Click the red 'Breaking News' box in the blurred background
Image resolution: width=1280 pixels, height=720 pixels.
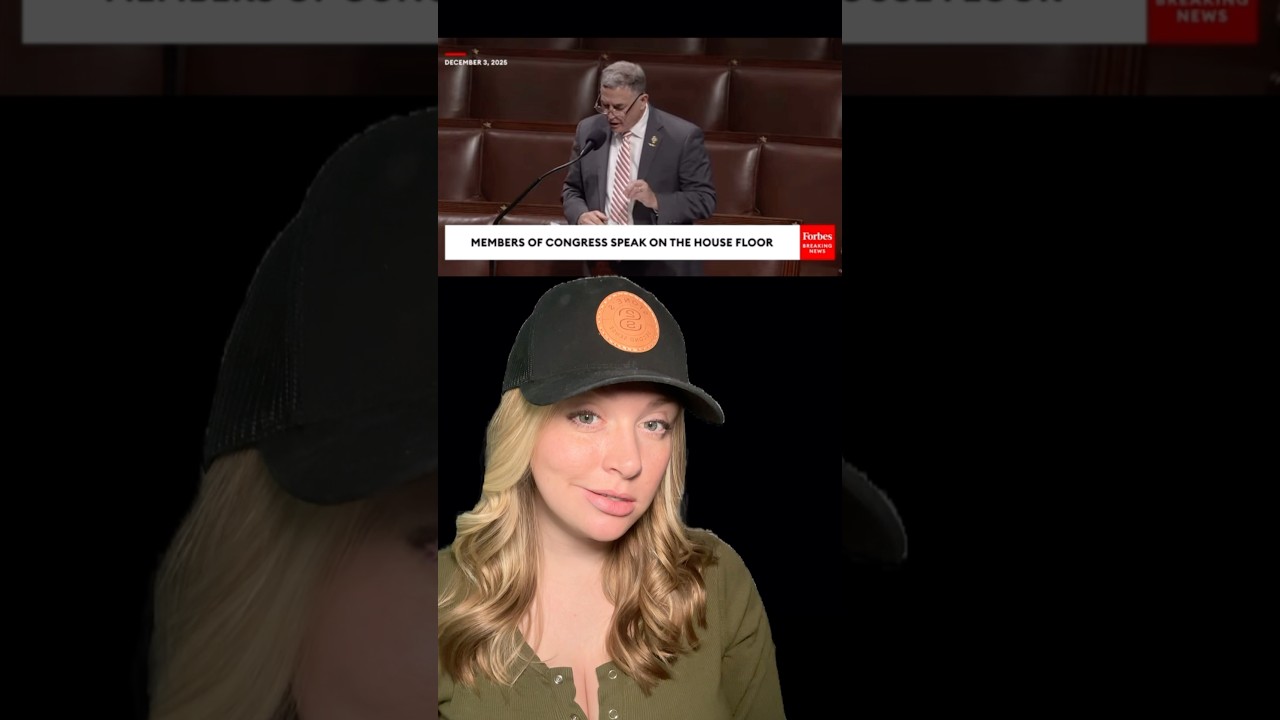point(1203,21)
